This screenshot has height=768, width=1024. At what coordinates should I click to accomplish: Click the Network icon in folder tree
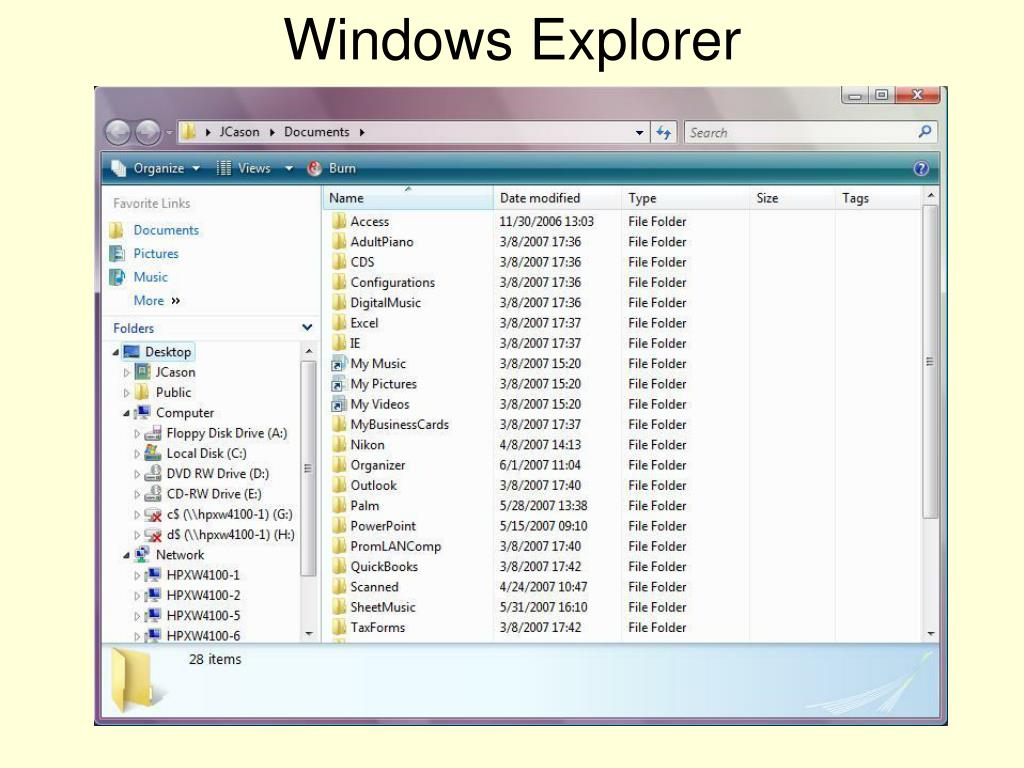tap(142, 554)
